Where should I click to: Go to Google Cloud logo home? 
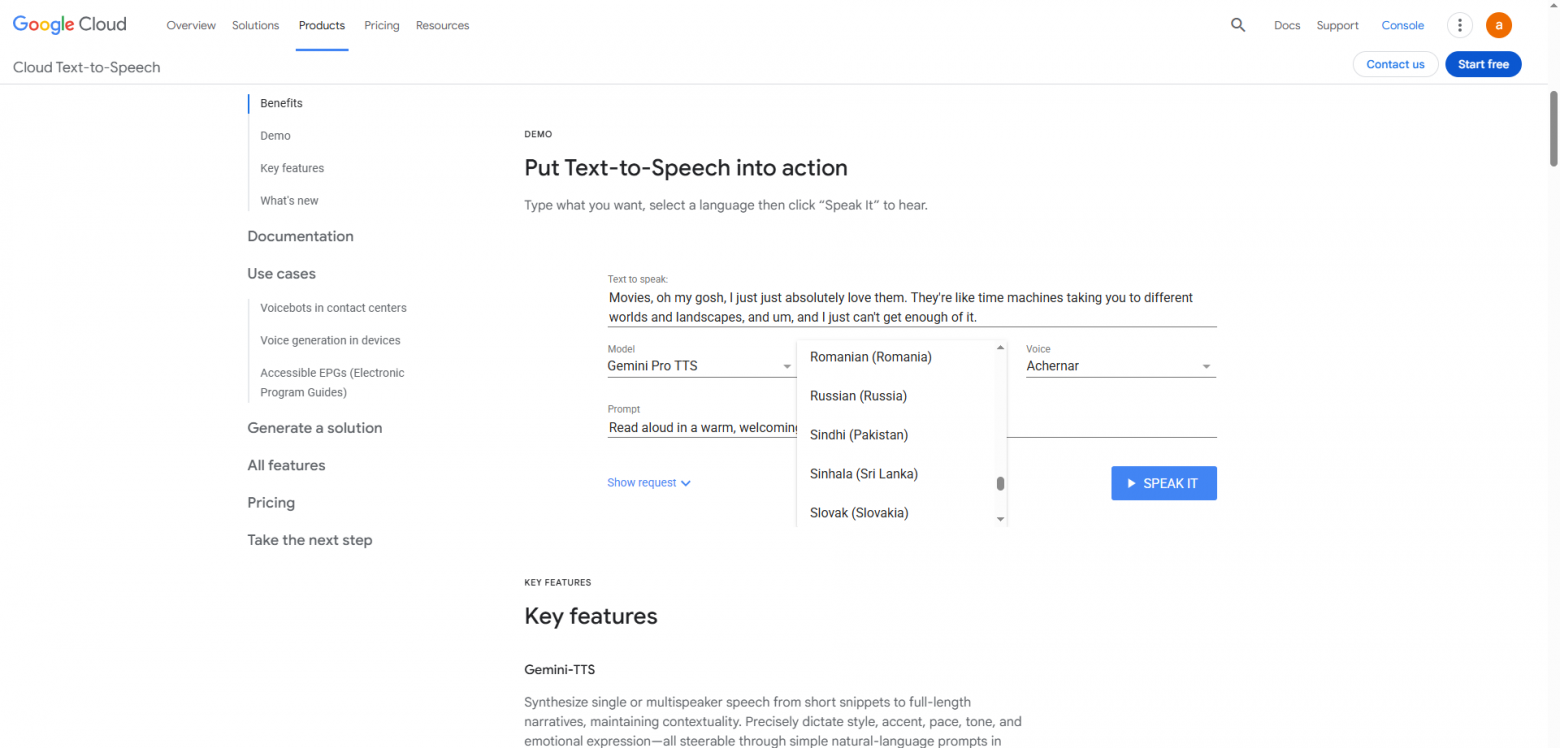[69, 25]
